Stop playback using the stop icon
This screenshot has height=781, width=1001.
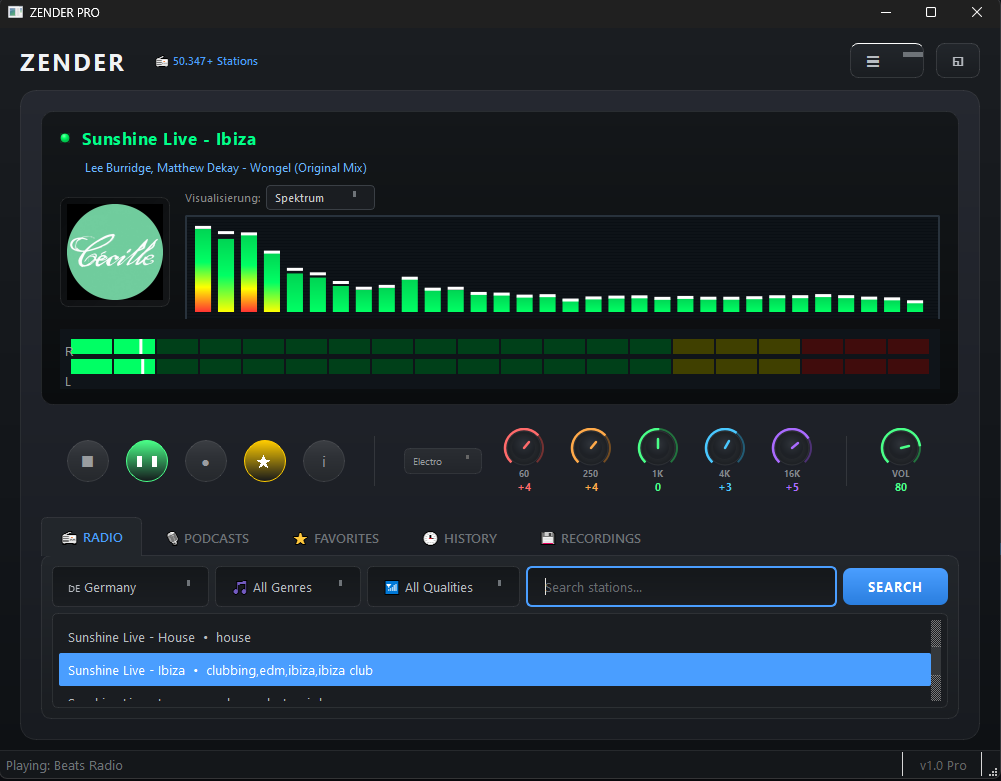pos(87,461)
